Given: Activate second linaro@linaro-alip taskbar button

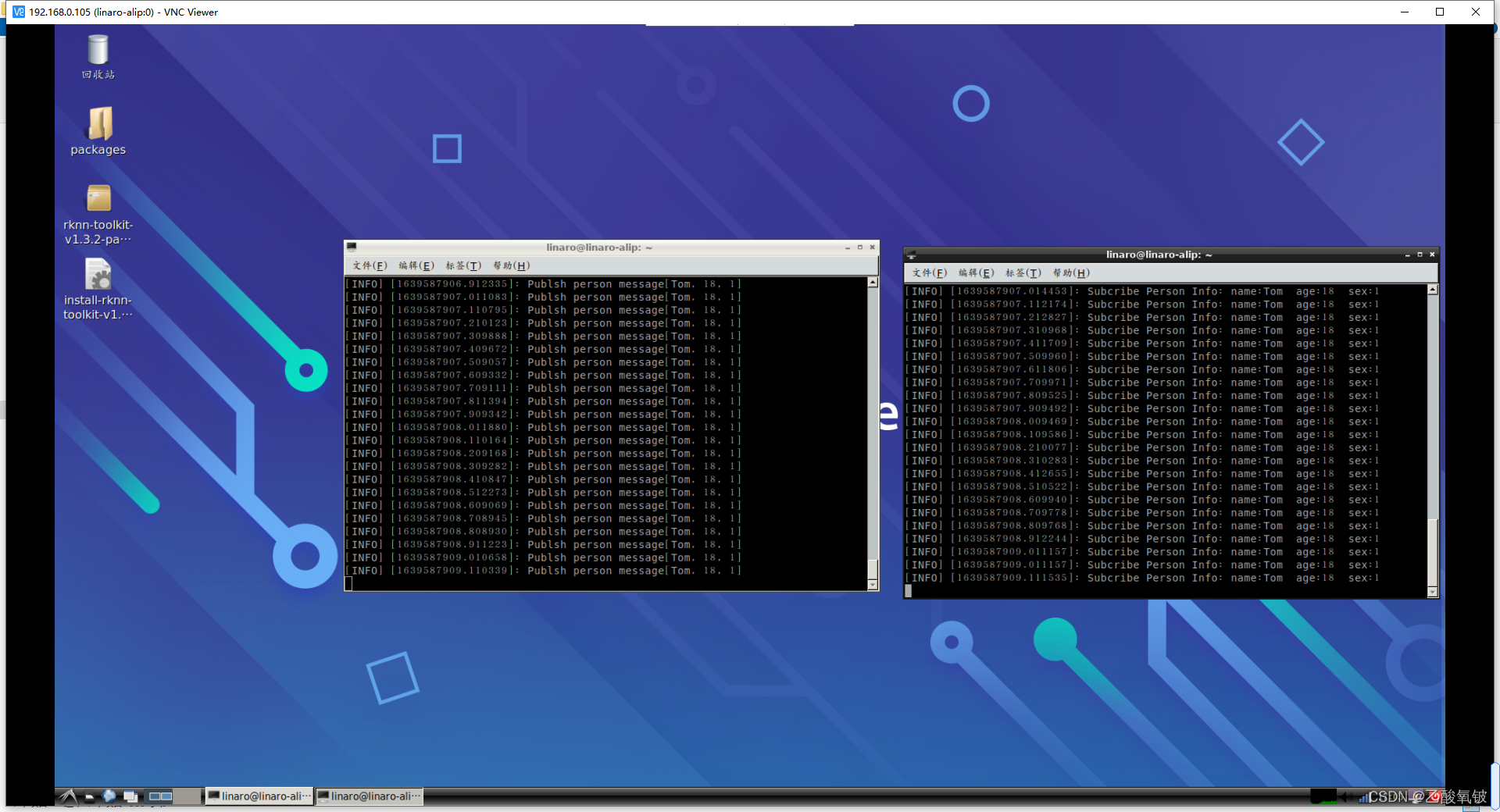Looking at the screenshot, I should click(x=369, y=796).
